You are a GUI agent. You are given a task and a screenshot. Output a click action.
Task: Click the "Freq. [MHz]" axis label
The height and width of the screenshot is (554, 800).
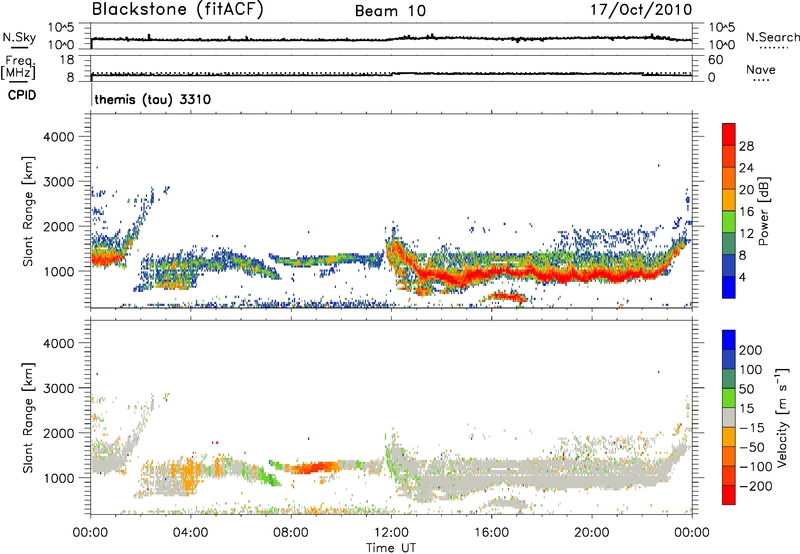point(19,68)
